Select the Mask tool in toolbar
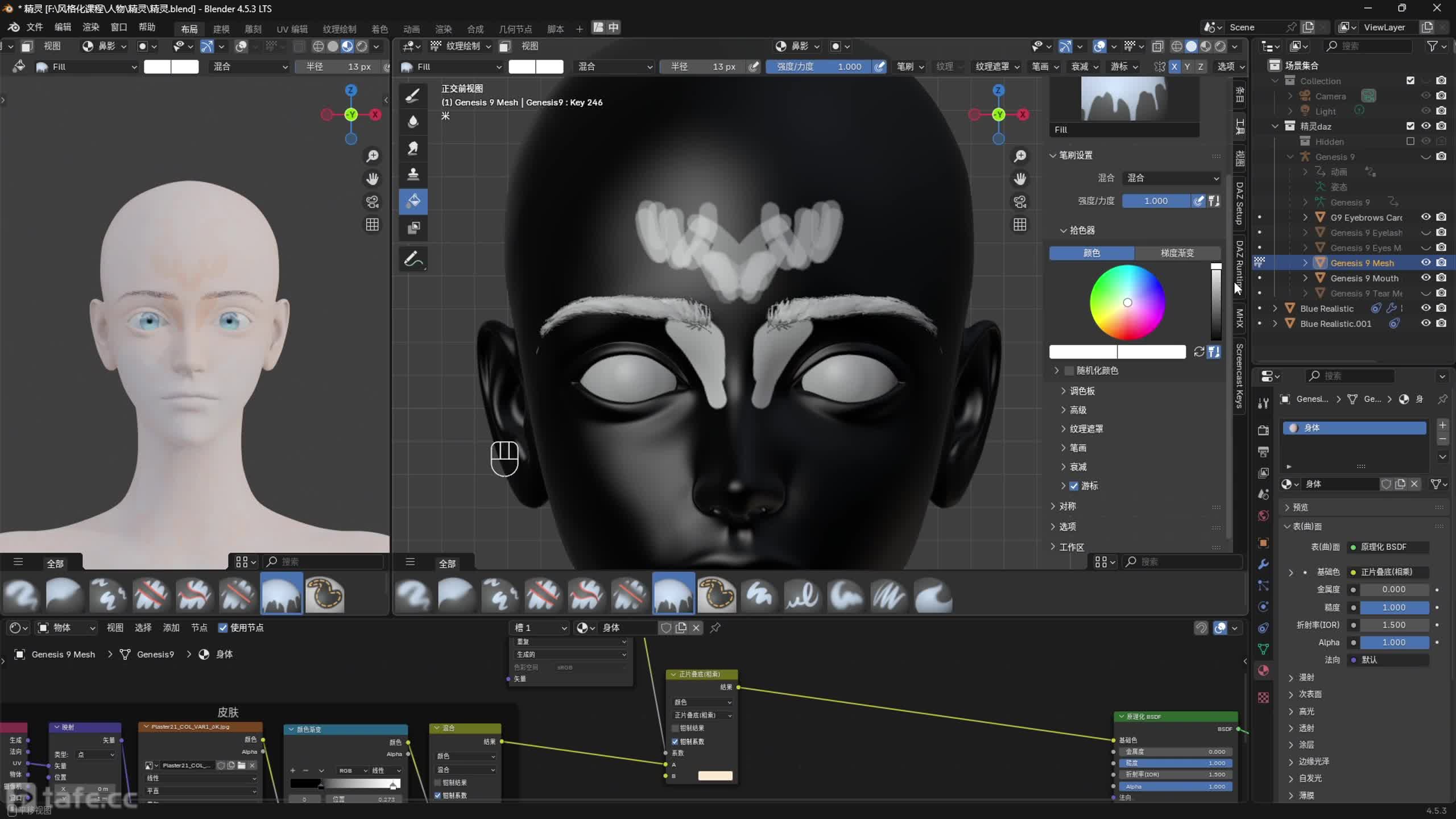The width and height of the screenshot is (1456, 819). (413, 228)
